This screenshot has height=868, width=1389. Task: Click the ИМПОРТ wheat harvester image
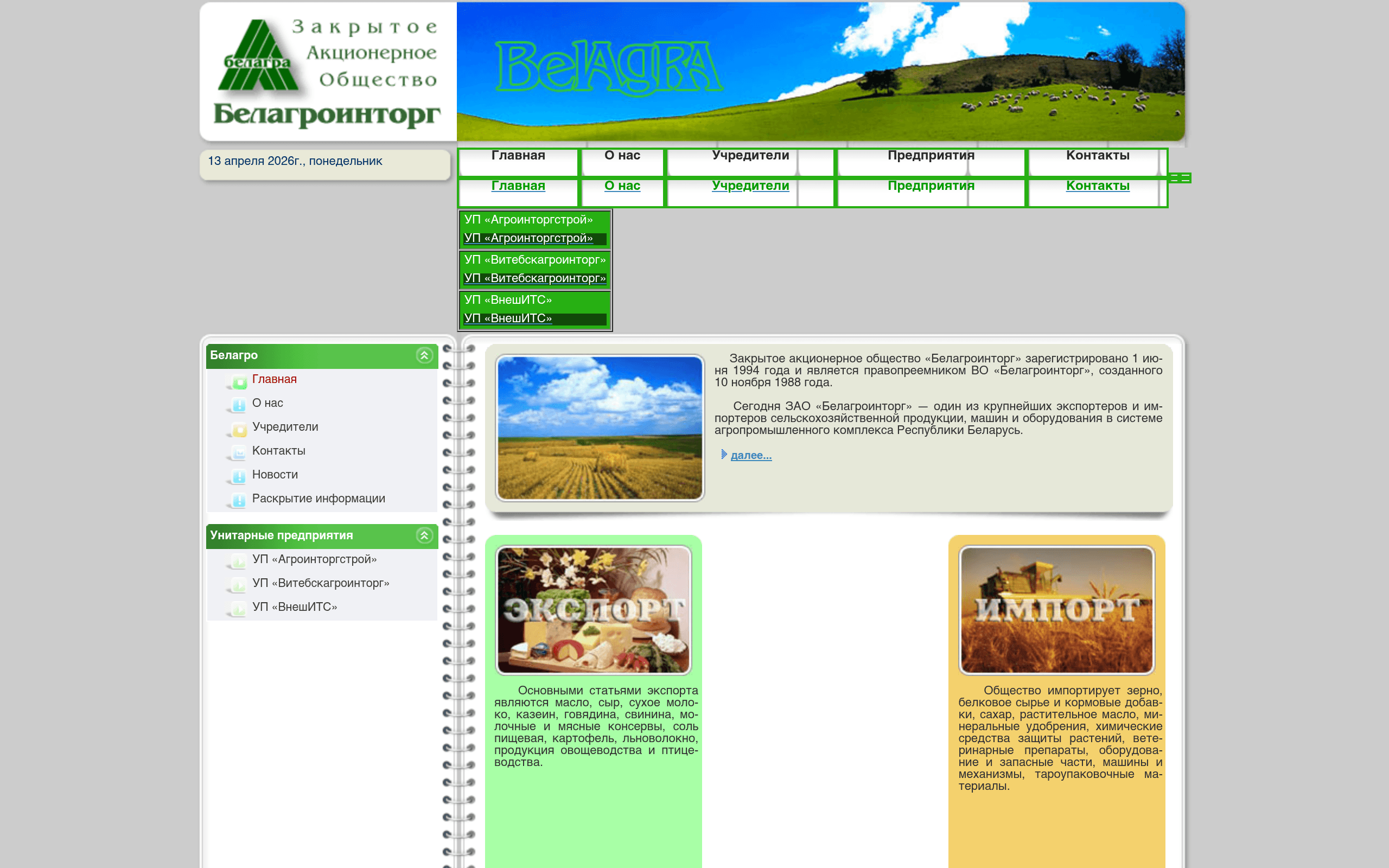point(1056,610)
